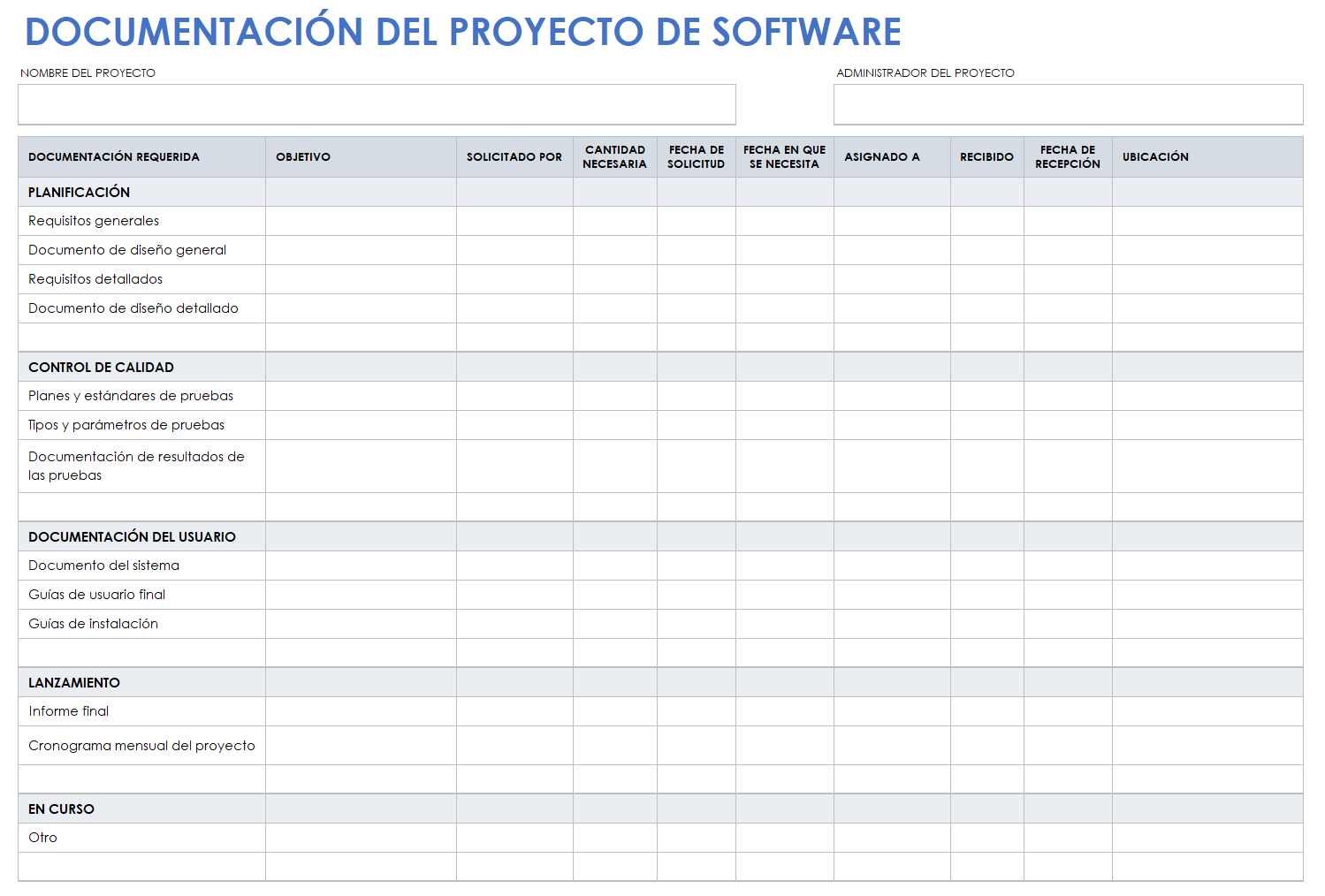
Task: Click the Objetivo cell for Requisitos generales
Action: 361,221
